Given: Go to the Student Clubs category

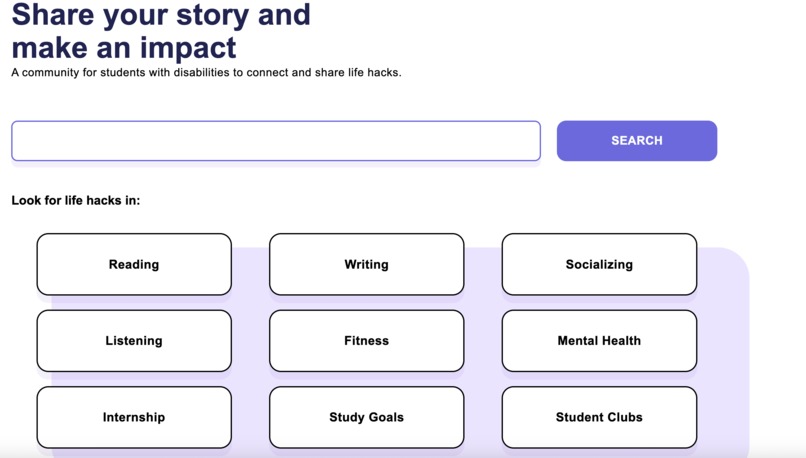Looking at the screenshot, I should tap(599, 417).
